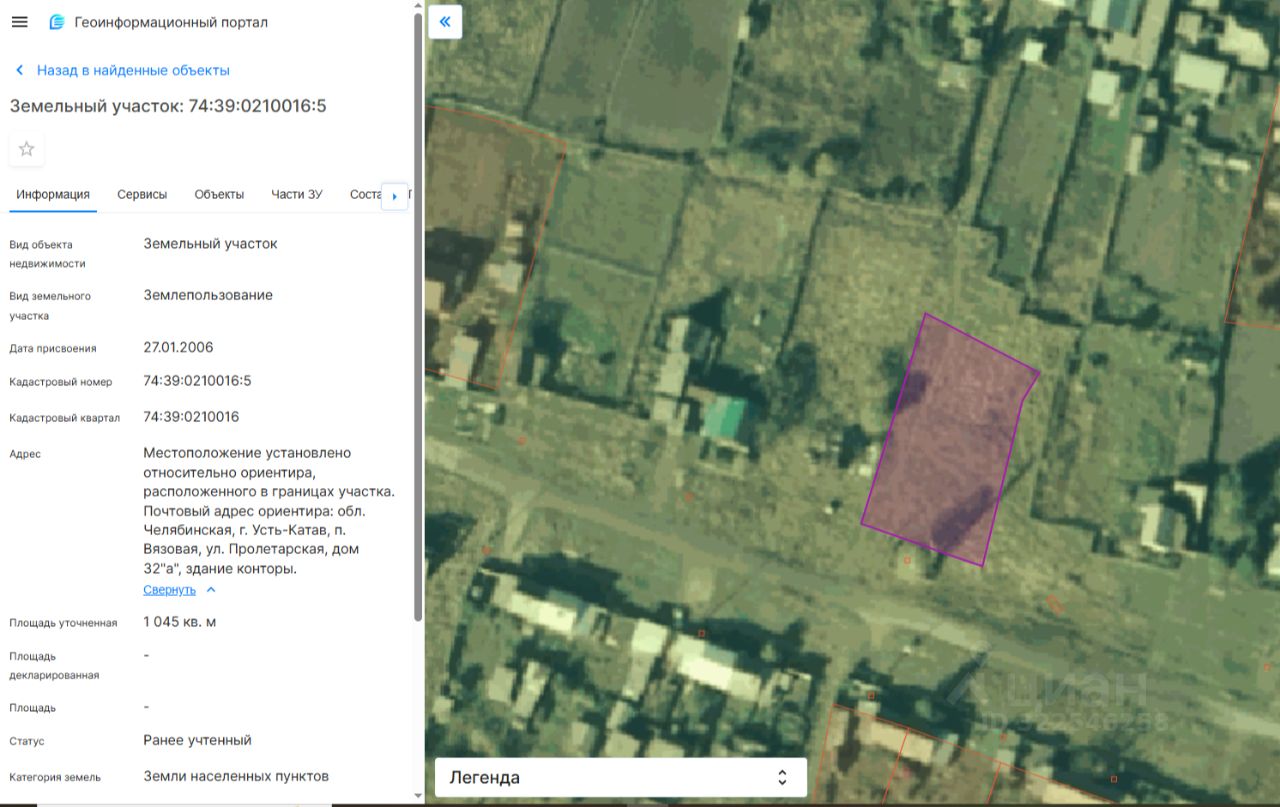Expand the Легенда dropdown
Image resolution: width=1280 pixels, height=807 pixels.
tap(620, 777)
